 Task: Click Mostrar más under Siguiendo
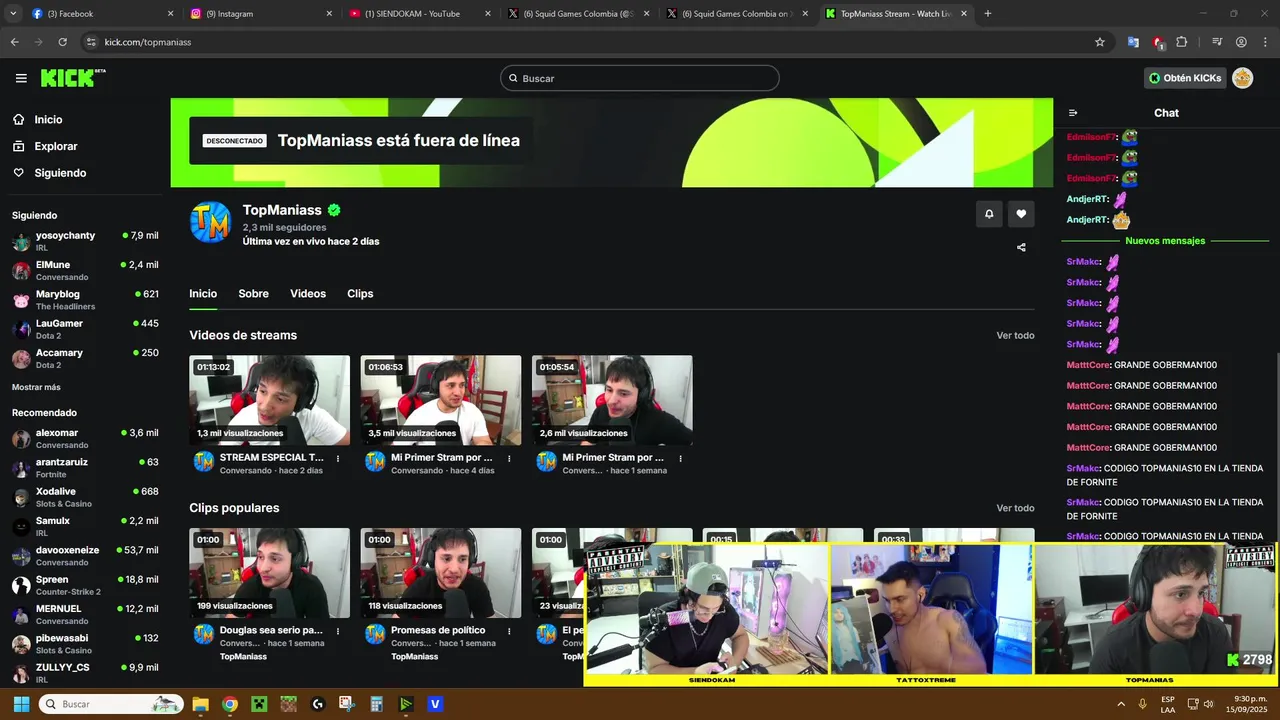click(36, 387)
